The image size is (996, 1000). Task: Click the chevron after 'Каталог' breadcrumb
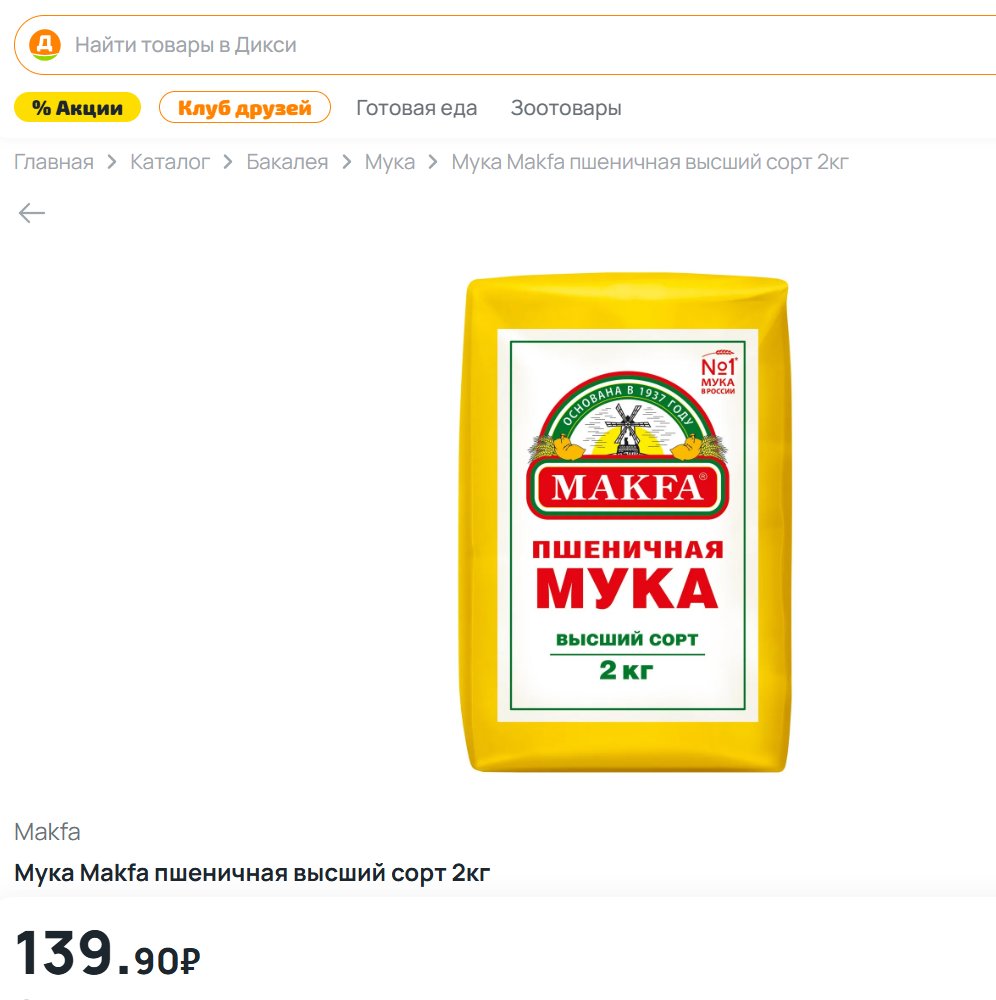coord(228,162)
